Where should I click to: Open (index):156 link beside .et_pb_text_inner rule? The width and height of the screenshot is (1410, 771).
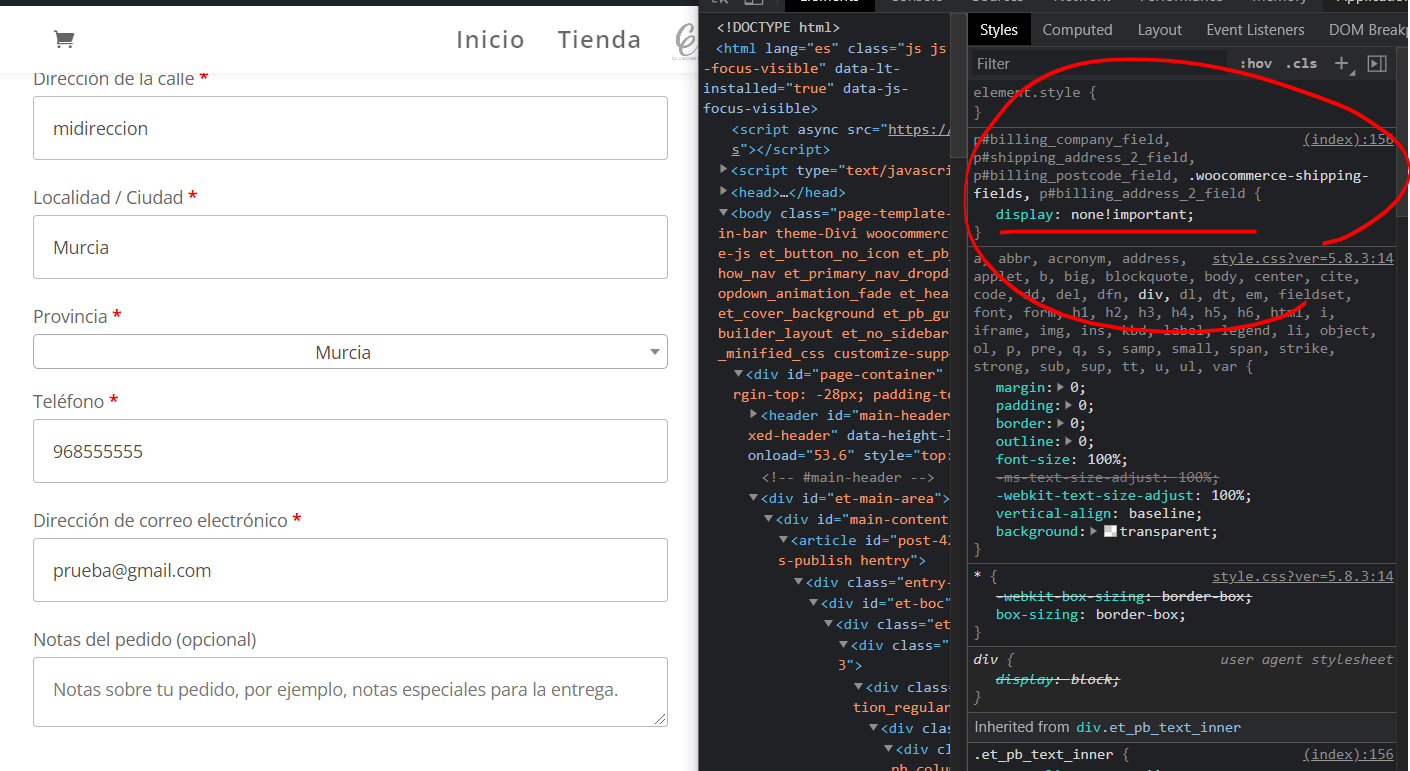(x=1348, y=755)
